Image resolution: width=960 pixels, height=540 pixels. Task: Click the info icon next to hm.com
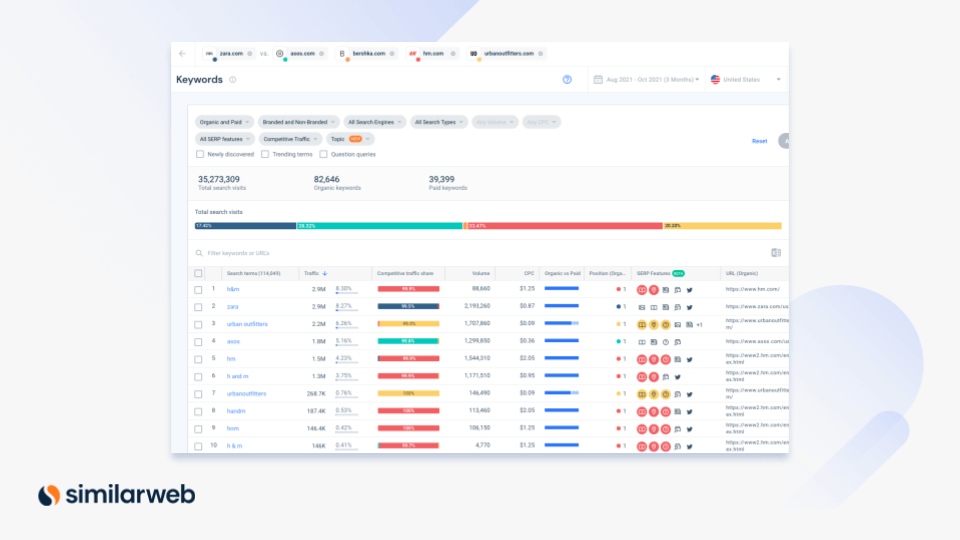453,54
